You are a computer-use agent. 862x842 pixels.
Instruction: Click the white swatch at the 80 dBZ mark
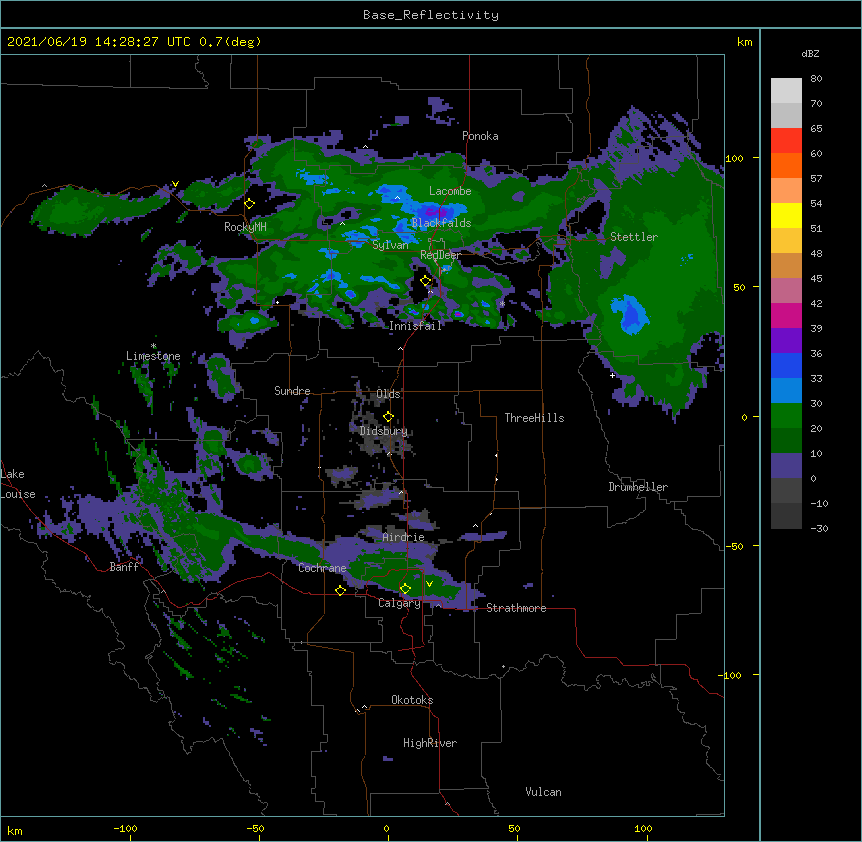pos(786,91)
